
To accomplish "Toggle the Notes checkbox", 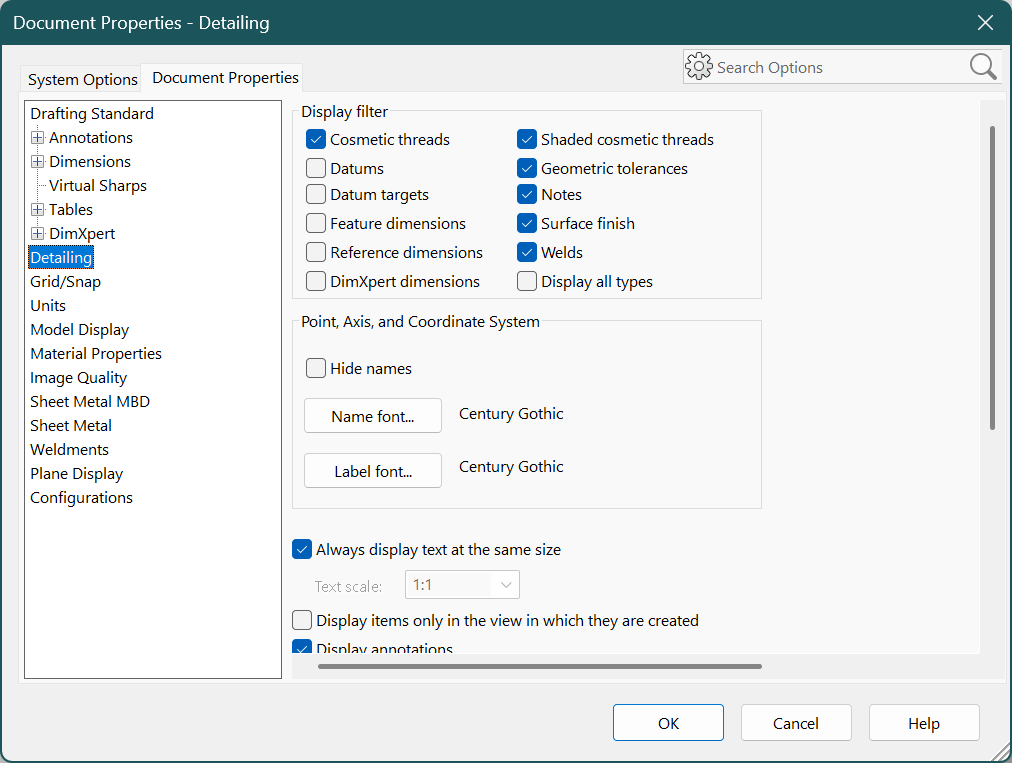I will click(527, 194).
